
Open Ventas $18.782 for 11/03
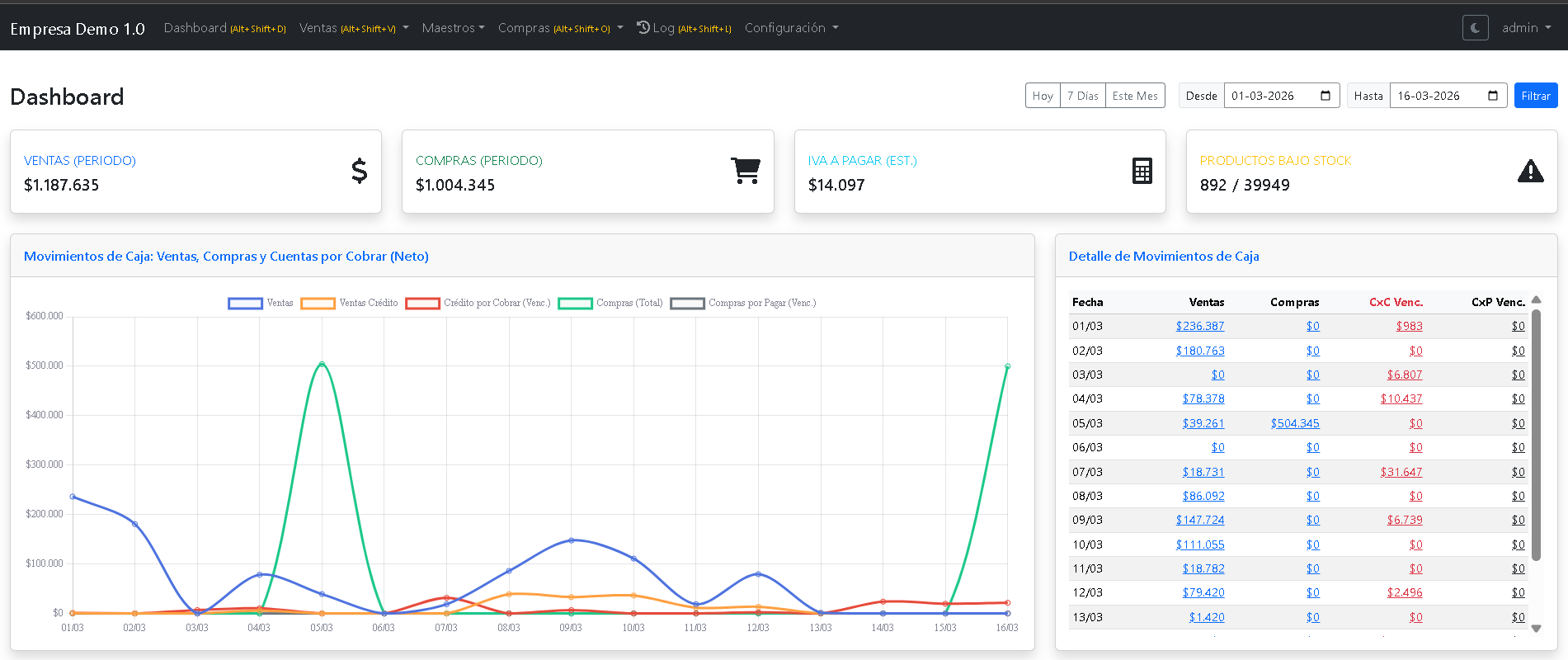[x=1203, y=568]
